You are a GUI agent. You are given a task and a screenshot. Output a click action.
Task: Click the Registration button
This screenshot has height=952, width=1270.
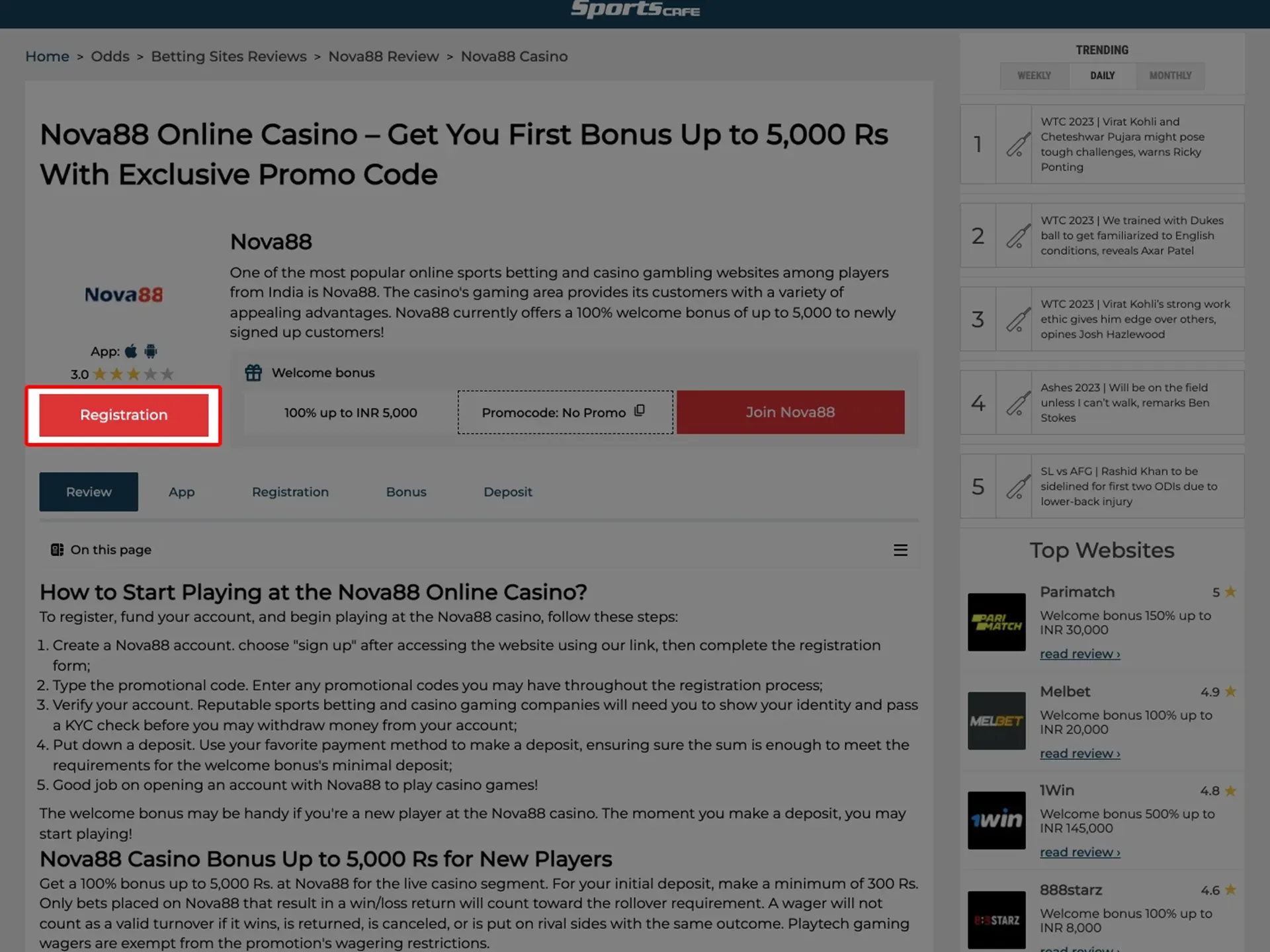pyautogui.click(x=123, y=415)
